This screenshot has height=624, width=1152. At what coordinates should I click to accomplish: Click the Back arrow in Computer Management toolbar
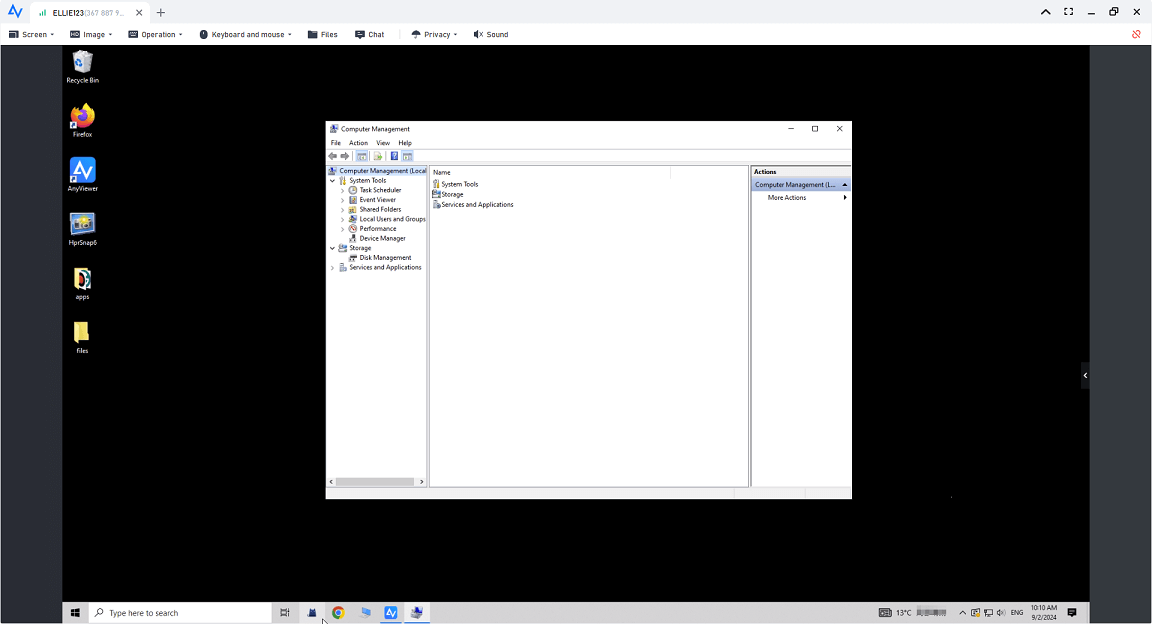(x=333, y=156)
